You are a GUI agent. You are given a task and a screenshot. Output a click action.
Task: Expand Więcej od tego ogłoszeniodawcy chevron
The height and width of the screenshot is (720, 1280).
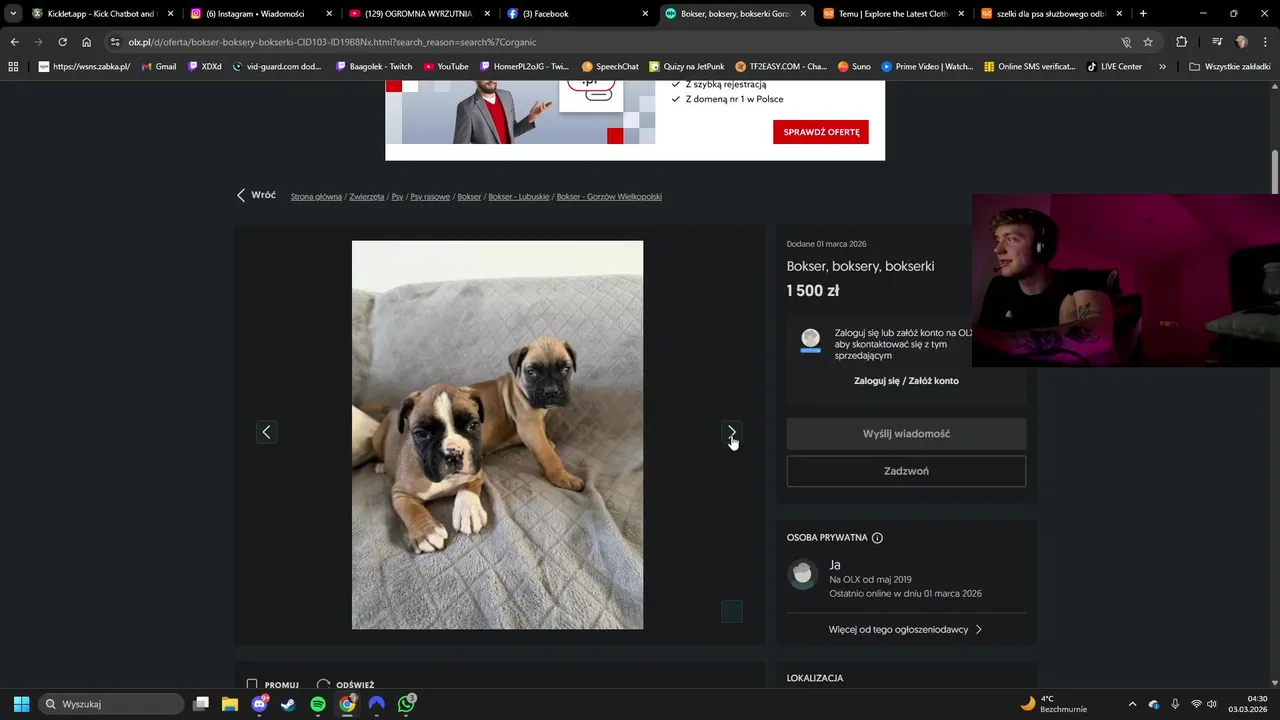(978, 630)
